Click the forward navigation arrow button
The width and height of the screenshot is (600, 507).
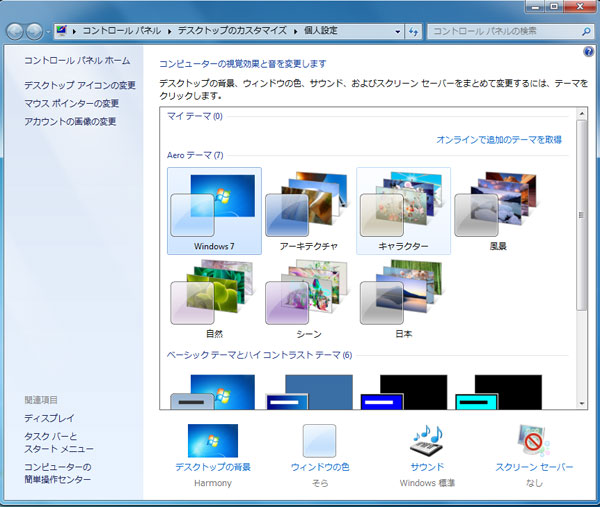(x=34, y=31)
